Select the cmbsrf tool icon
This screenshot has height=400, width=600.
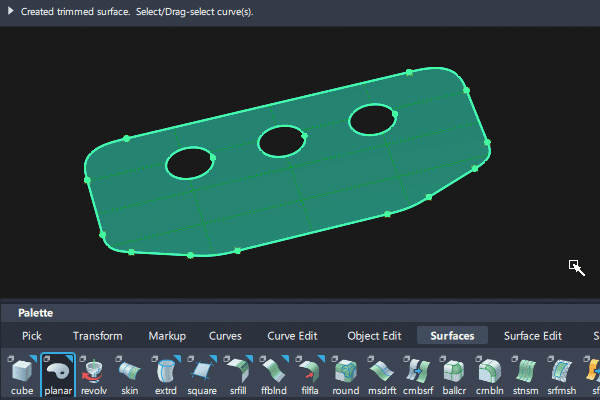pos(418,375)
